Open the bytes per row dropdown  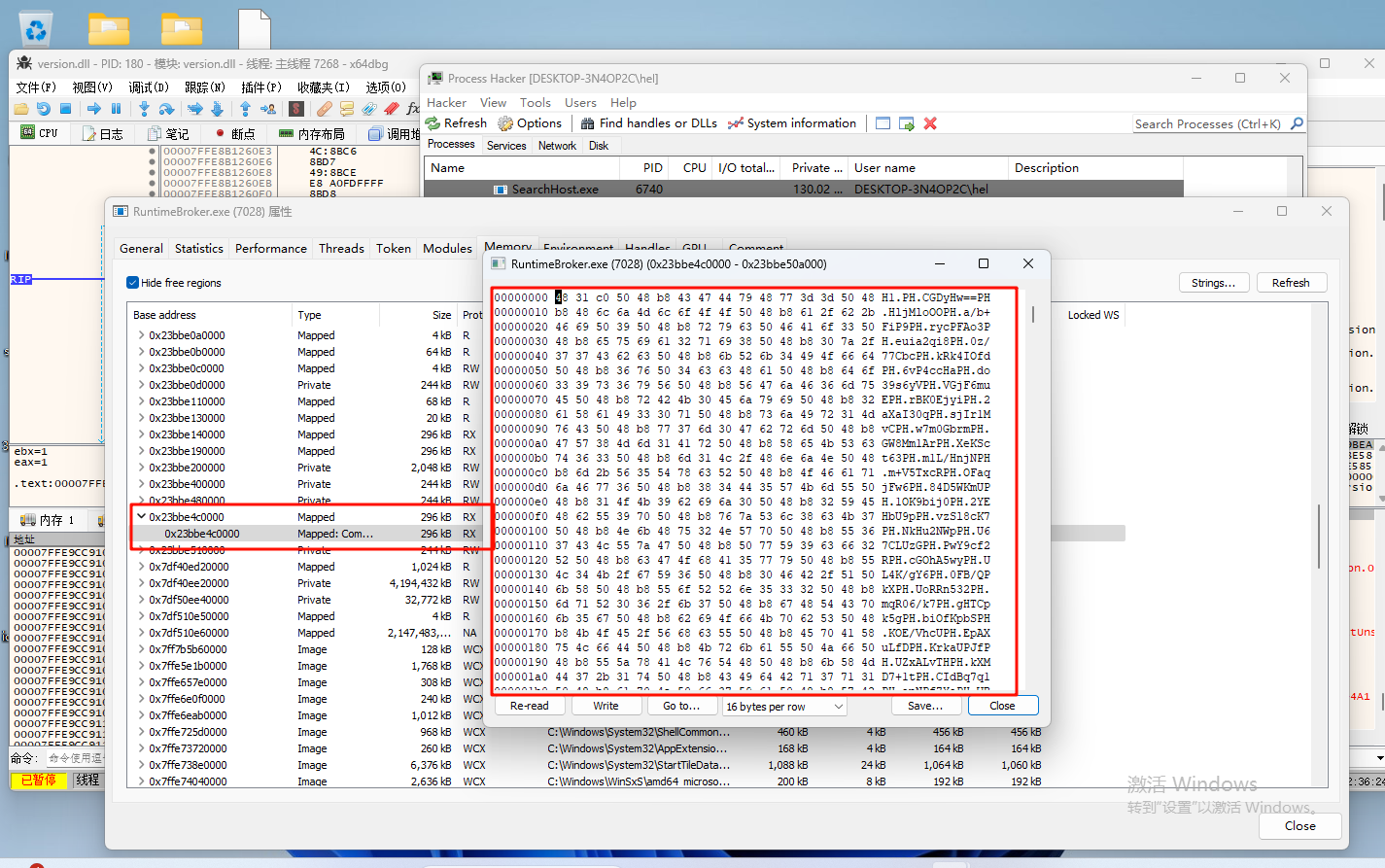pyautogui.click(x=785, y=707)
